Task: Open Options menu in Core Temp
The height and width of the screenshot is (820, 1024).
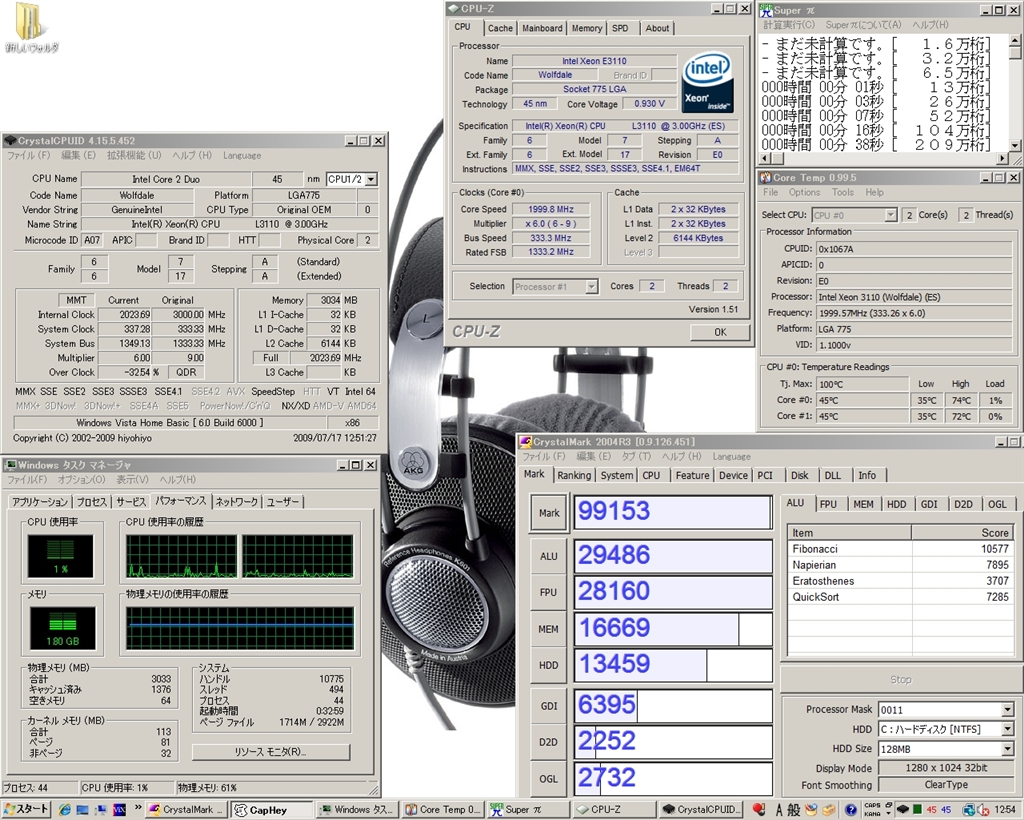Action: click(x=804, y=192)
